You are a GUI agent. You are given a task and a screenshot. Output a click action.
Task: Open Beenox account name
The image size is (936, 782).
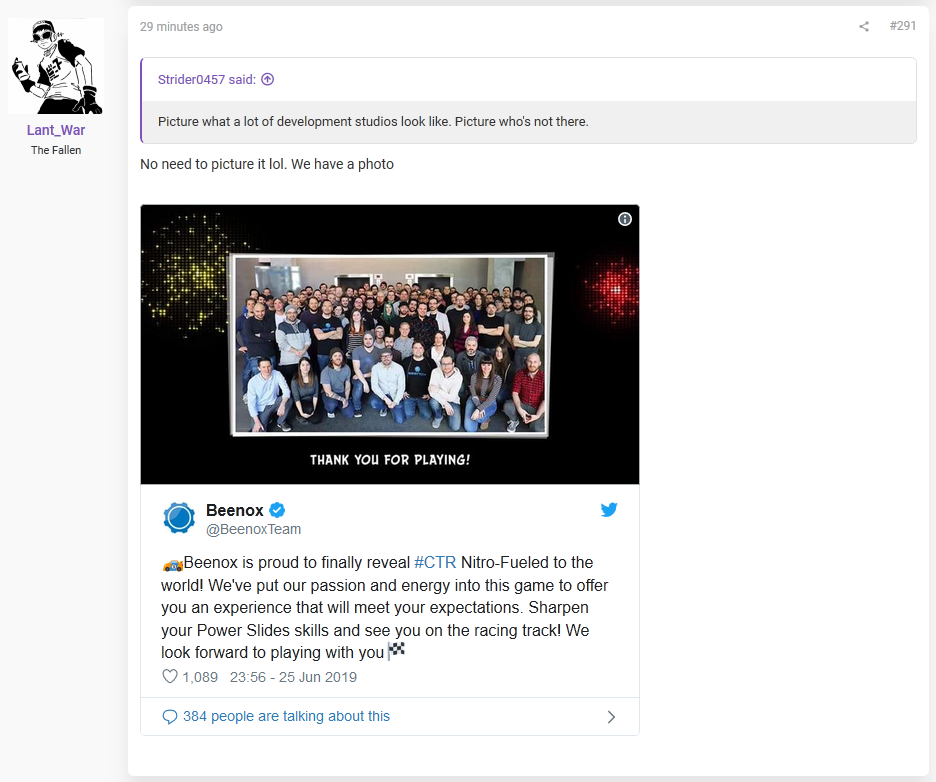pyautogui.click(x=235, y=510)
